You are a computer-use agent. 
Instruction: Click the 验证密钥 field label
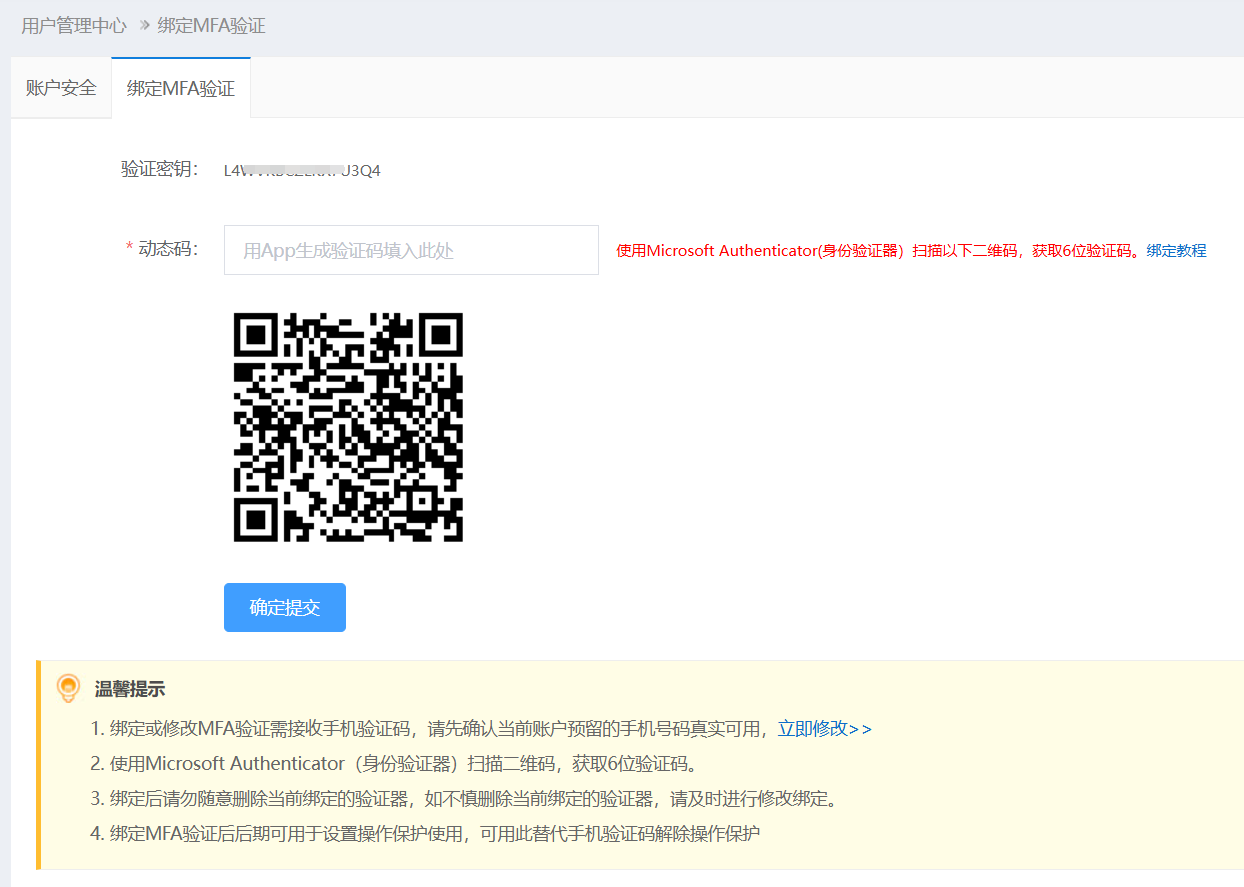(x=160, y=169)
